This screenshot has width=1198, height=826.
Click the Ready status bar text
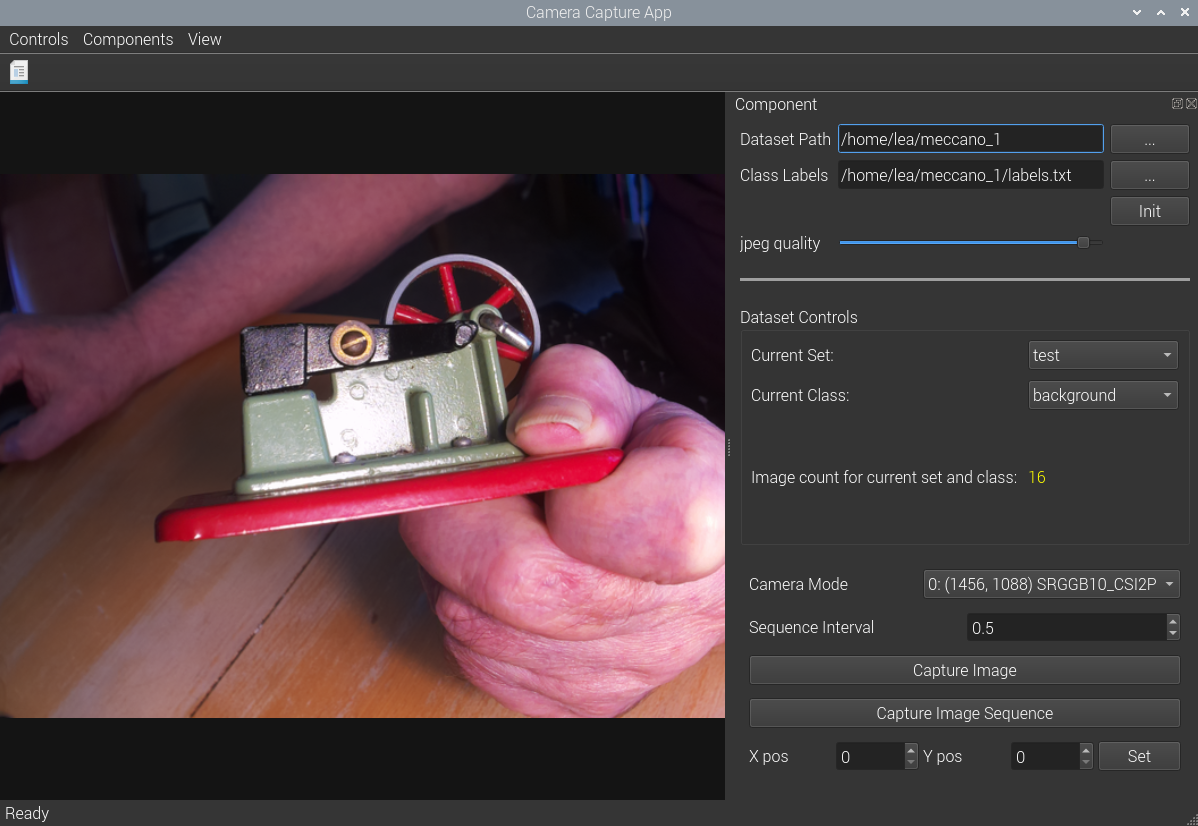(27, 813)
